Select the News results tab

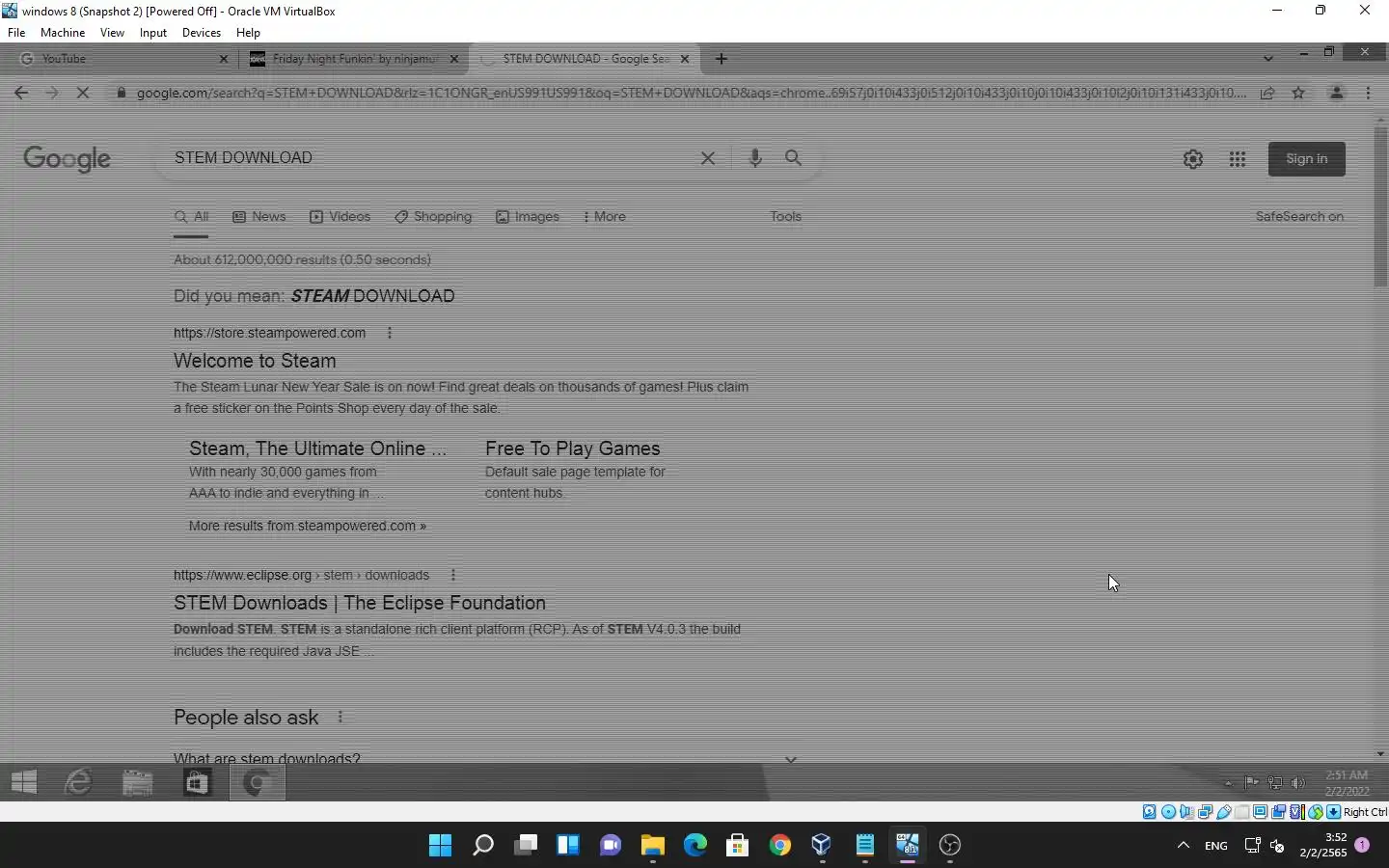[x=259, y=217]
